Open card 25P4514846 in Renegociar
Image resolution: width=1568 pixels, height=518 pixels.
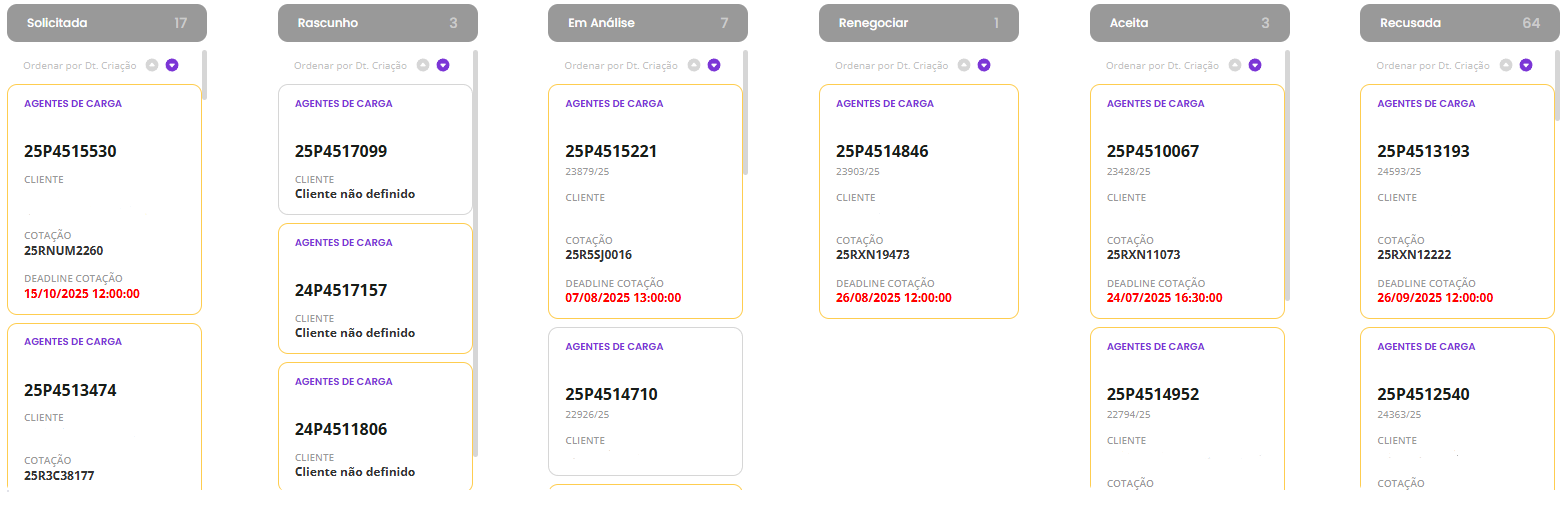click(x=919, y=202)
